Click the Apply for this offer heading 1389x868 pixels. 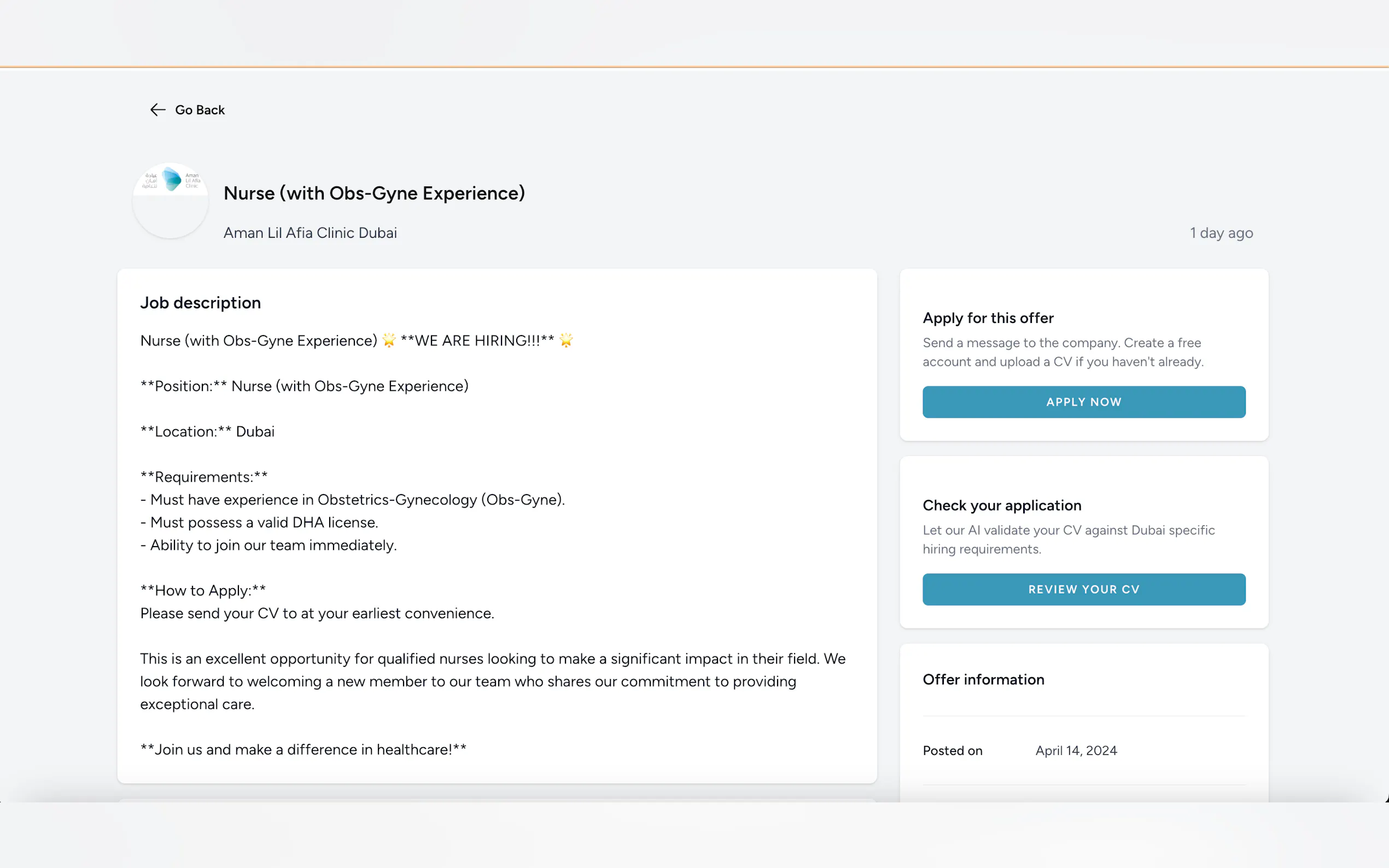(988, 318)
